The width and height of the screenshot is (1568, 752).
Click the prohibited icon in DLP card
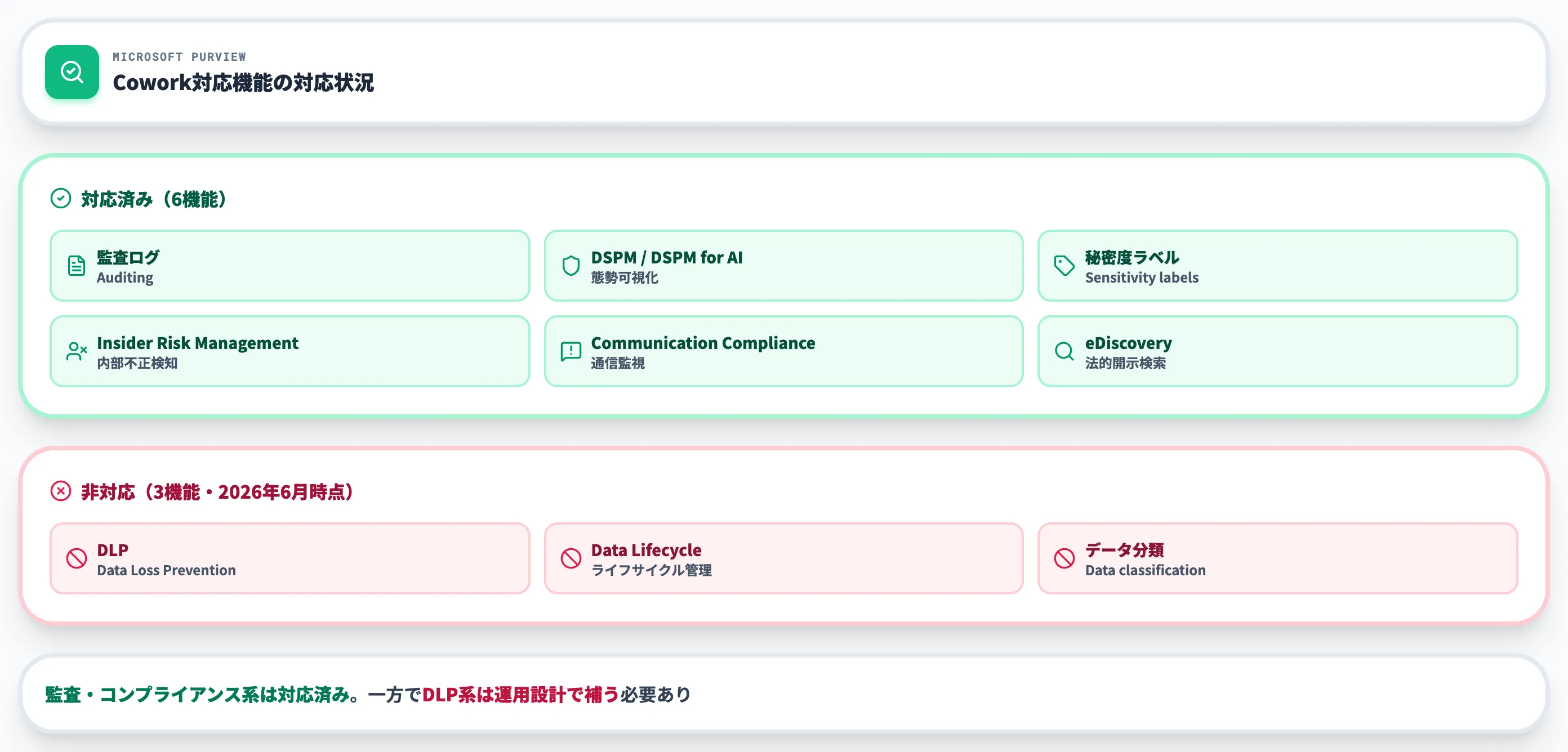(x=77, y=558)
